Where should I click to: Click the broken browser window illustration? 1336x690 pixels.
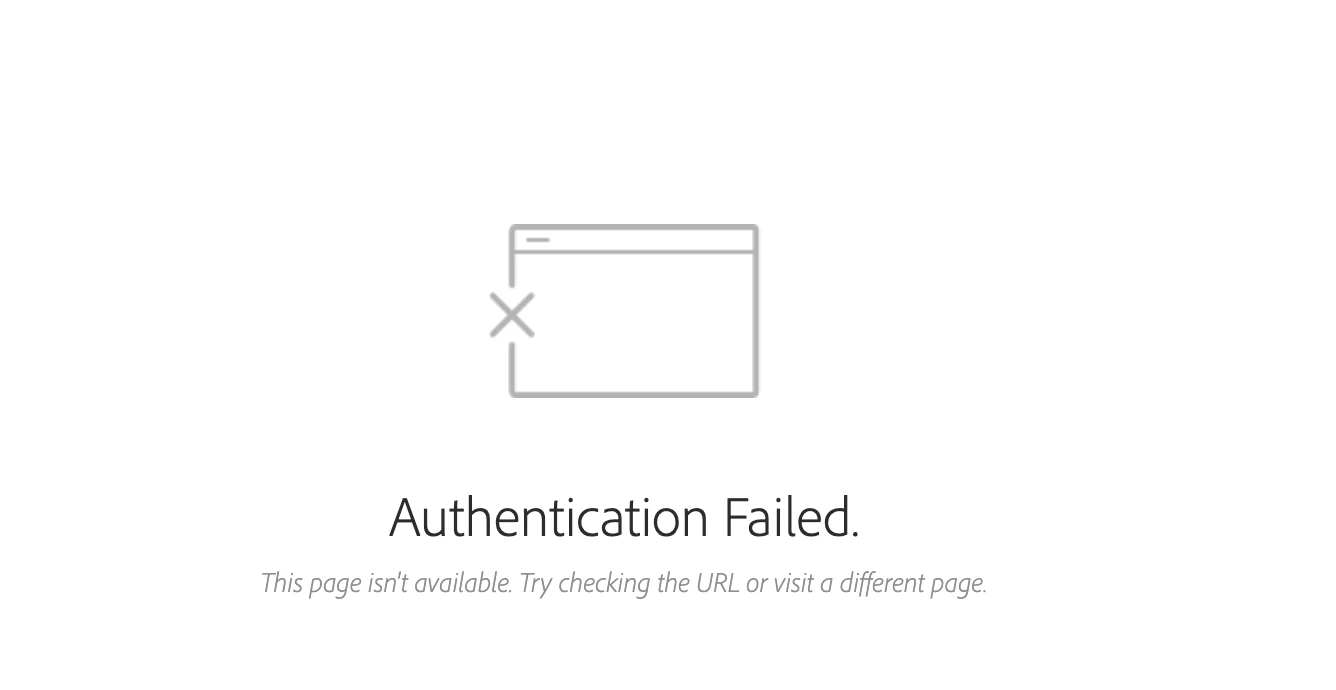pos(624,311)
